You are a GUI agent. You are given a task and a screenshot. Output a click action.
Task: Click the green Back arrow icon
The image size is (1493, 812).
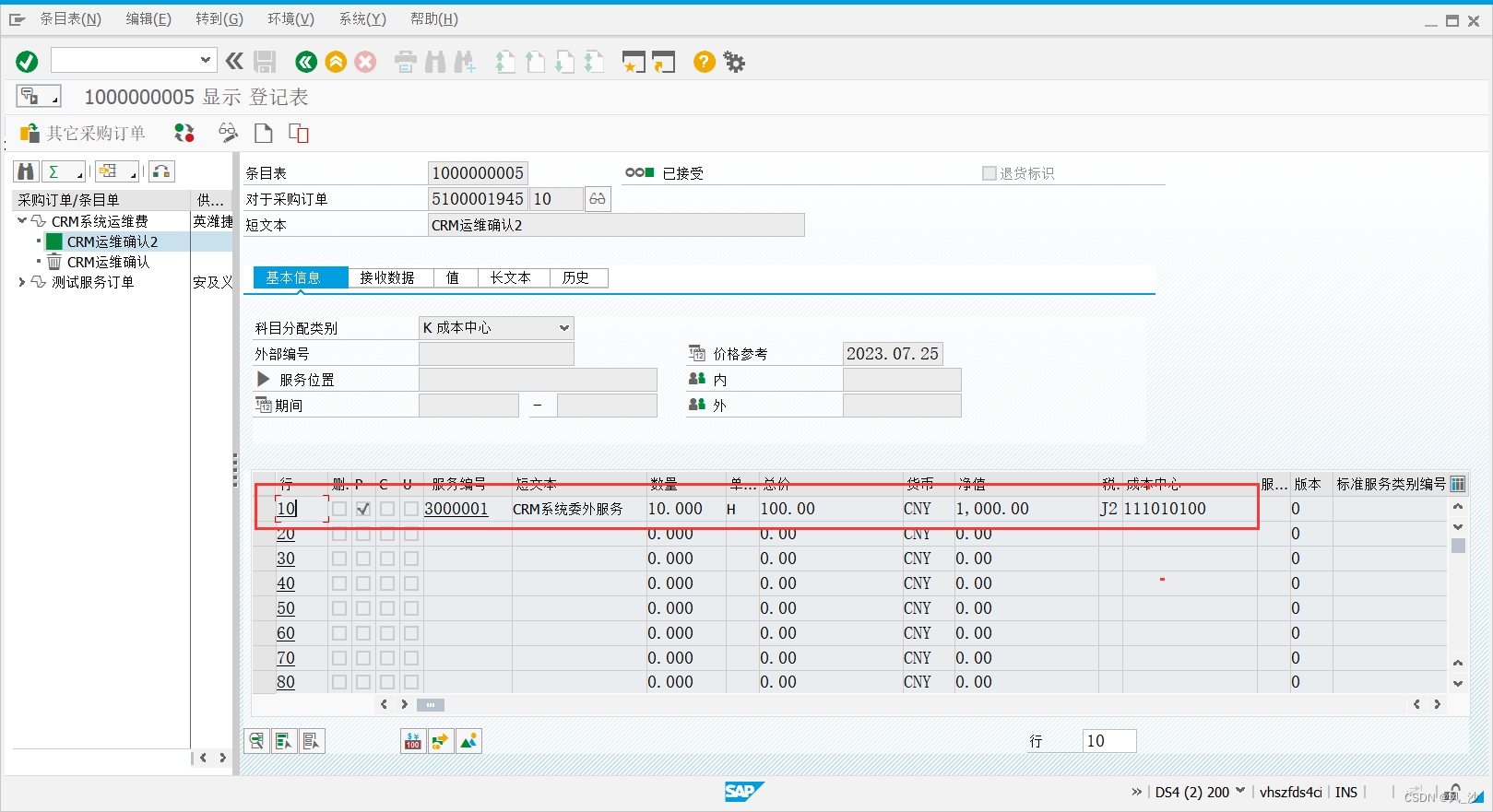[306, 62]
